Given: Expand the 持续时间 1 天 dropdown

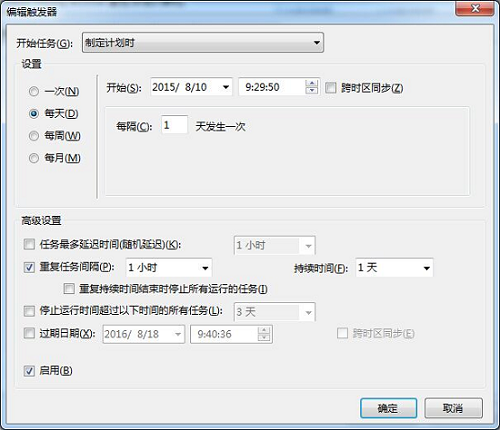Looking at the screenshot, I should (x=394, y=268).
